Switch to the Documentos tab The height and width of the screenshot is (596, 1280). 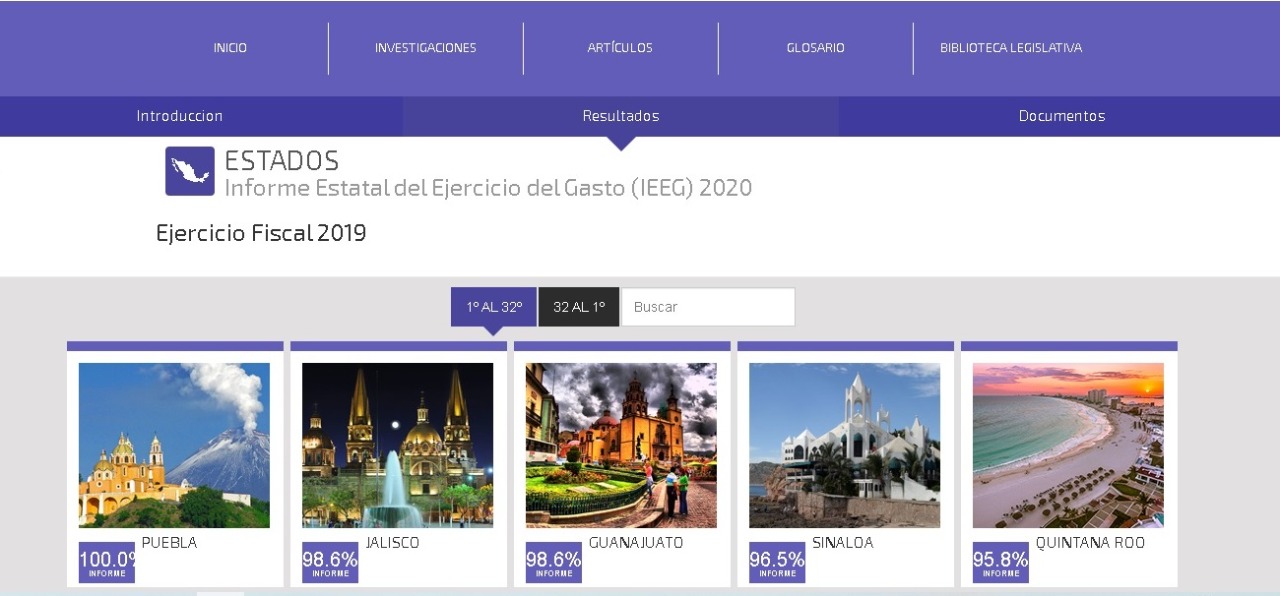[x=1061, y=116]
